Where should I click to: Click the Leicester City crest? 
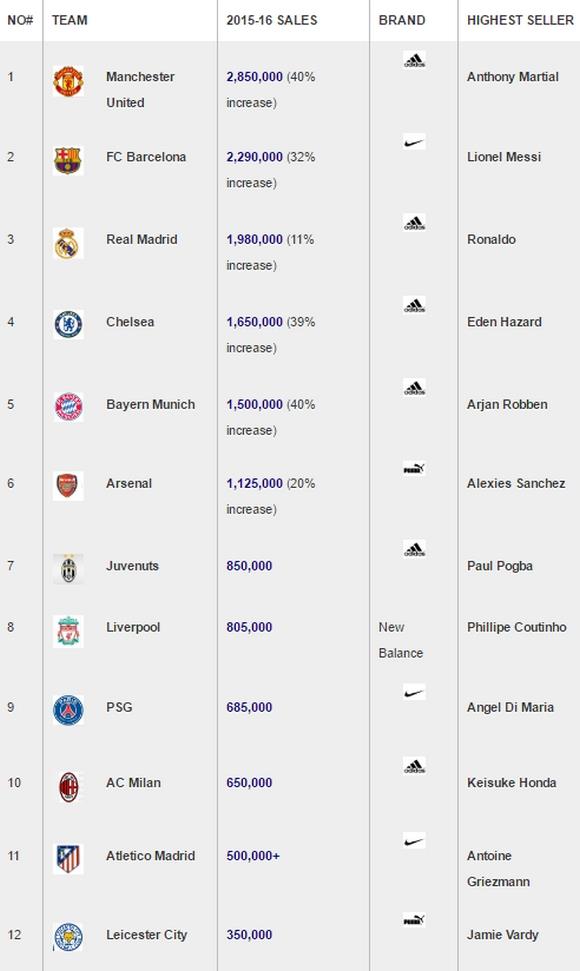(x=68, y=938)
